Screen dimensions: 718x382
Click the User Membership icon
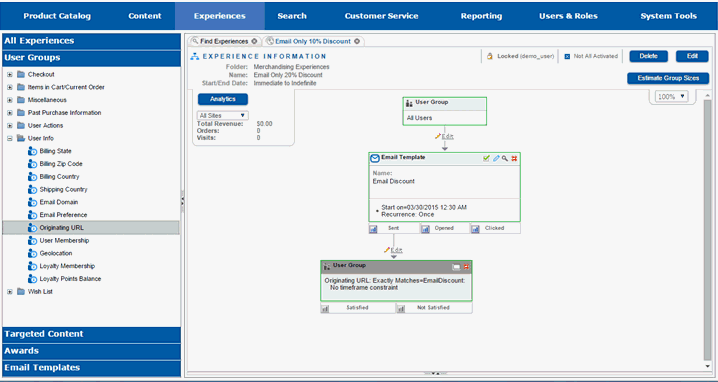(32, 240)
